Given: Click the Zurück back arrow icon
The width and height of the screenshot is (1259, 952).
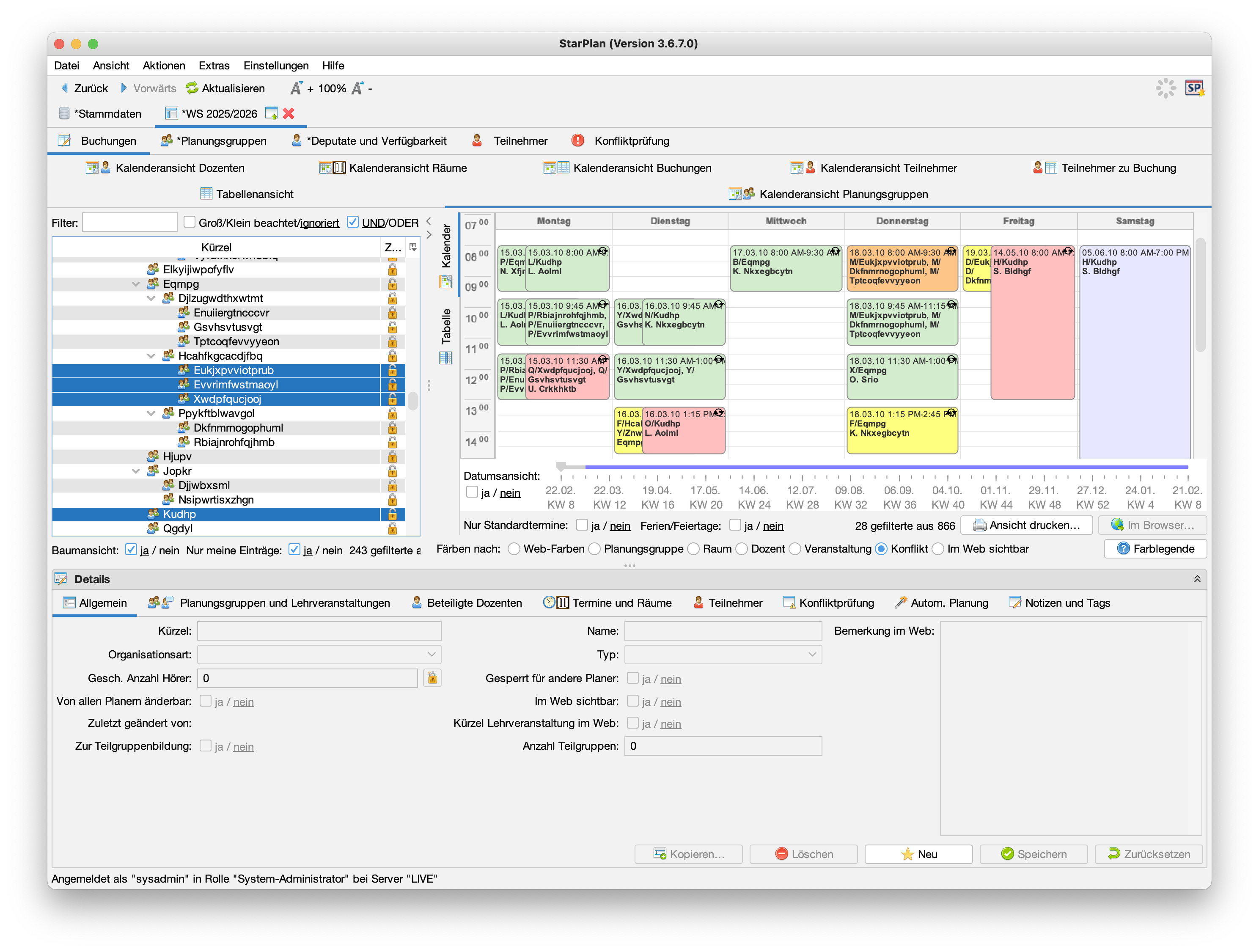Looking at the screenshot, I should coord(64,88).
